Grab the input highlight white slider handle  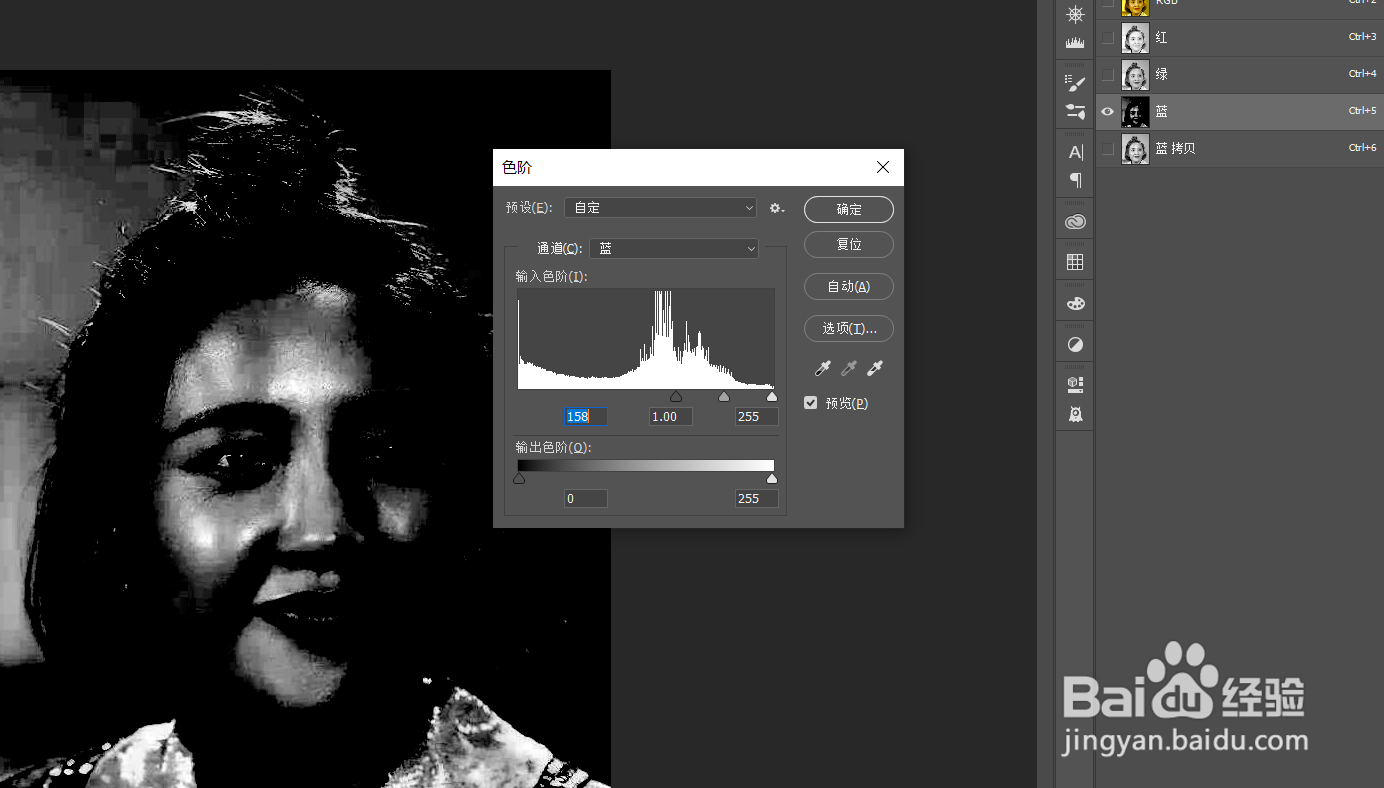(772, 397)
